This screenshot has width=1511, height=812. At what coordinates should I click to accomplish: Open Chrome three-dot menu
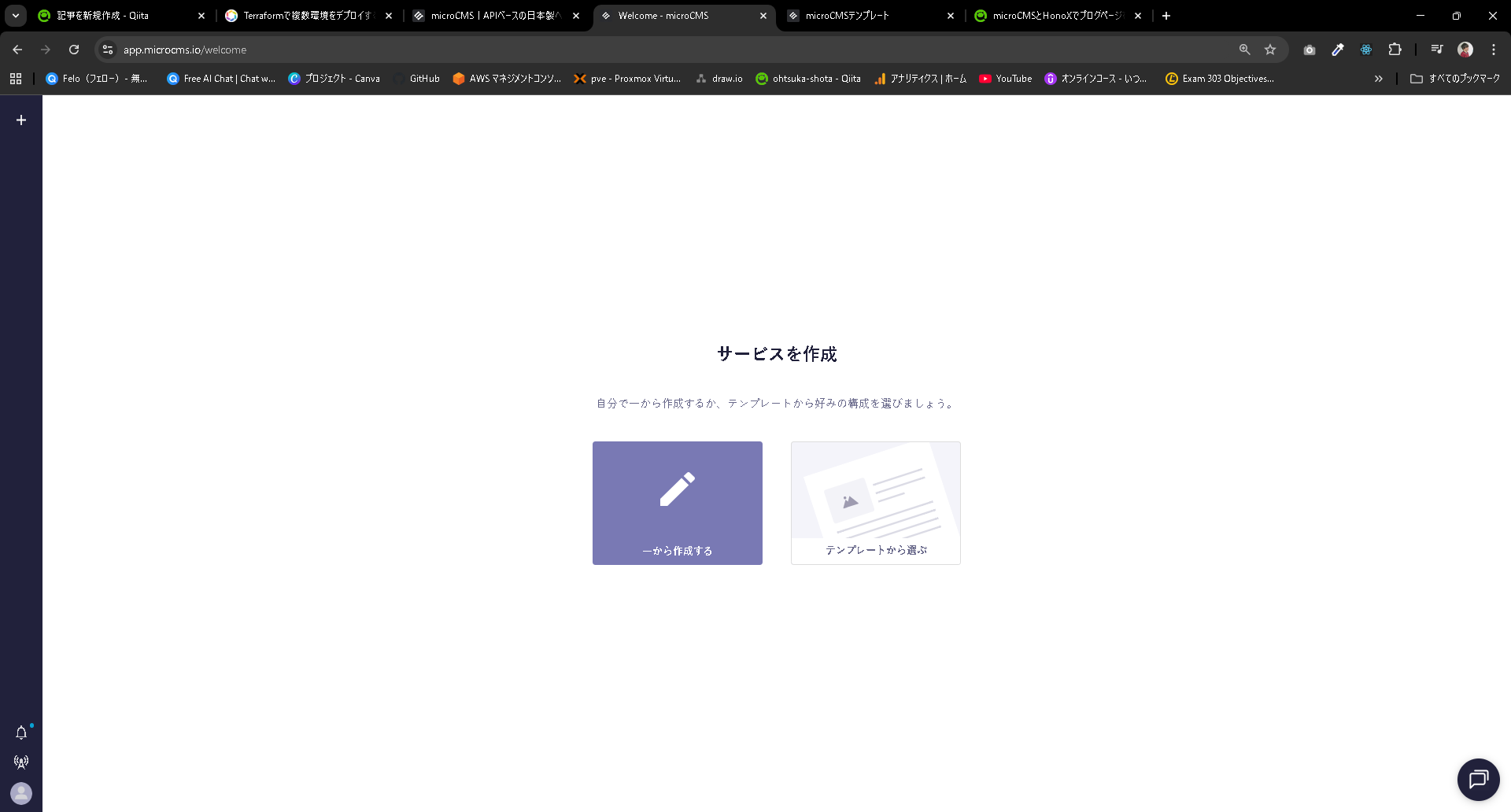coord(1494,50)
